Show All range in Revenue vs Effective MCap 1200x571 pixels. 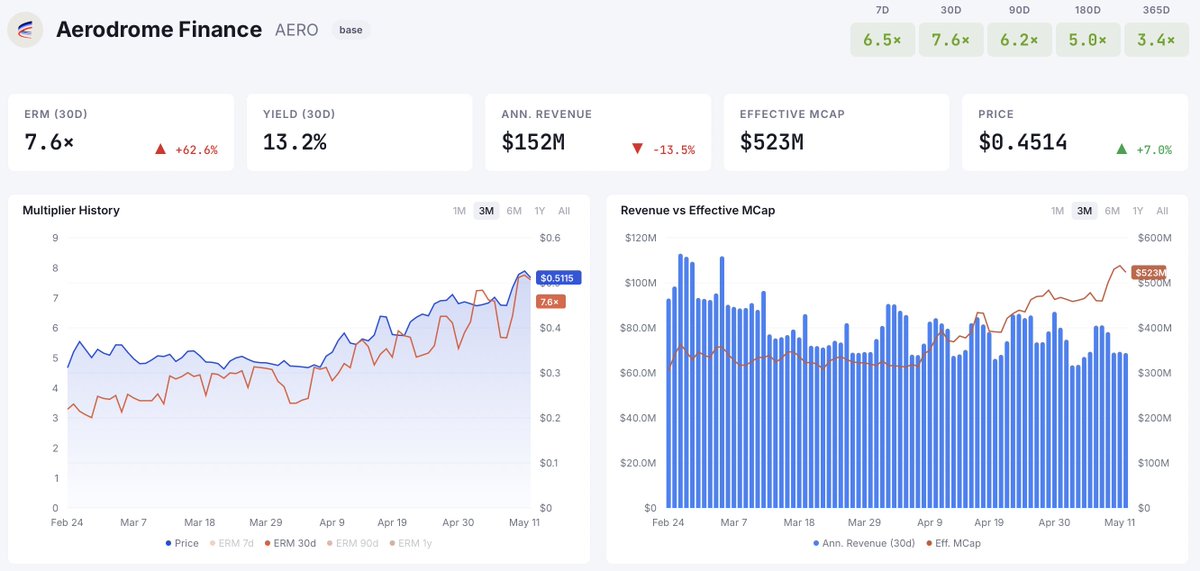pos(1162,211)
